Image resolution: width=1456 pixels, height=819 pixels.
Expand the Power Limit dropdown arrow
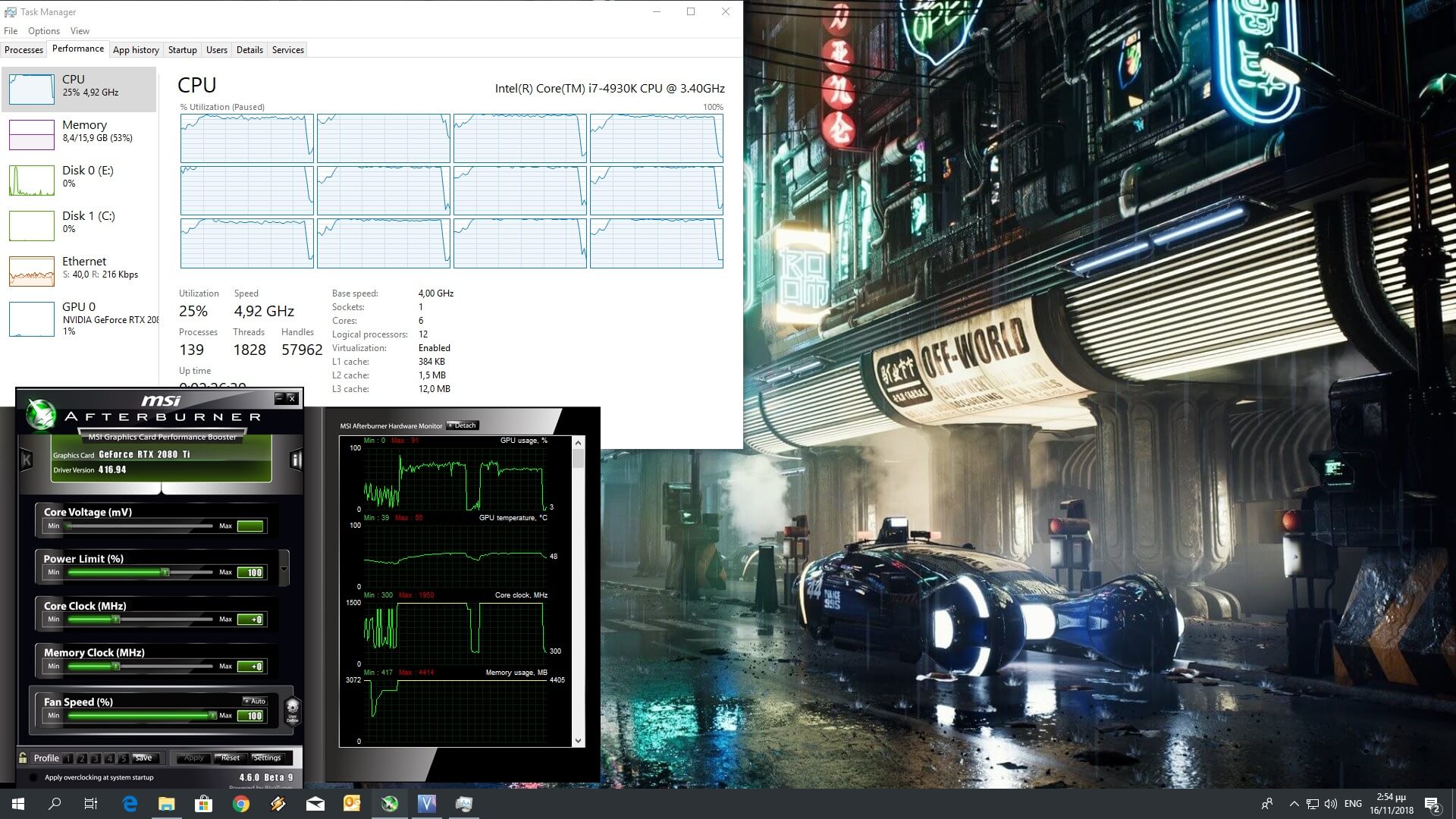[284, 570]
